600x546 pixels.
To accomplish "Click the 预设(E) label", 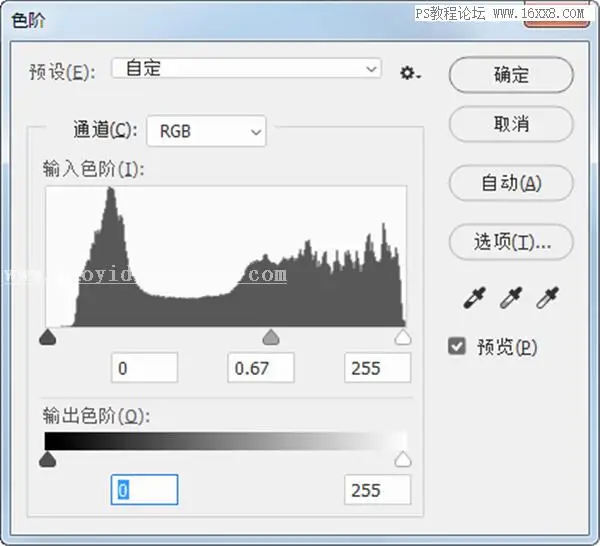I will [x=62, y=72].
